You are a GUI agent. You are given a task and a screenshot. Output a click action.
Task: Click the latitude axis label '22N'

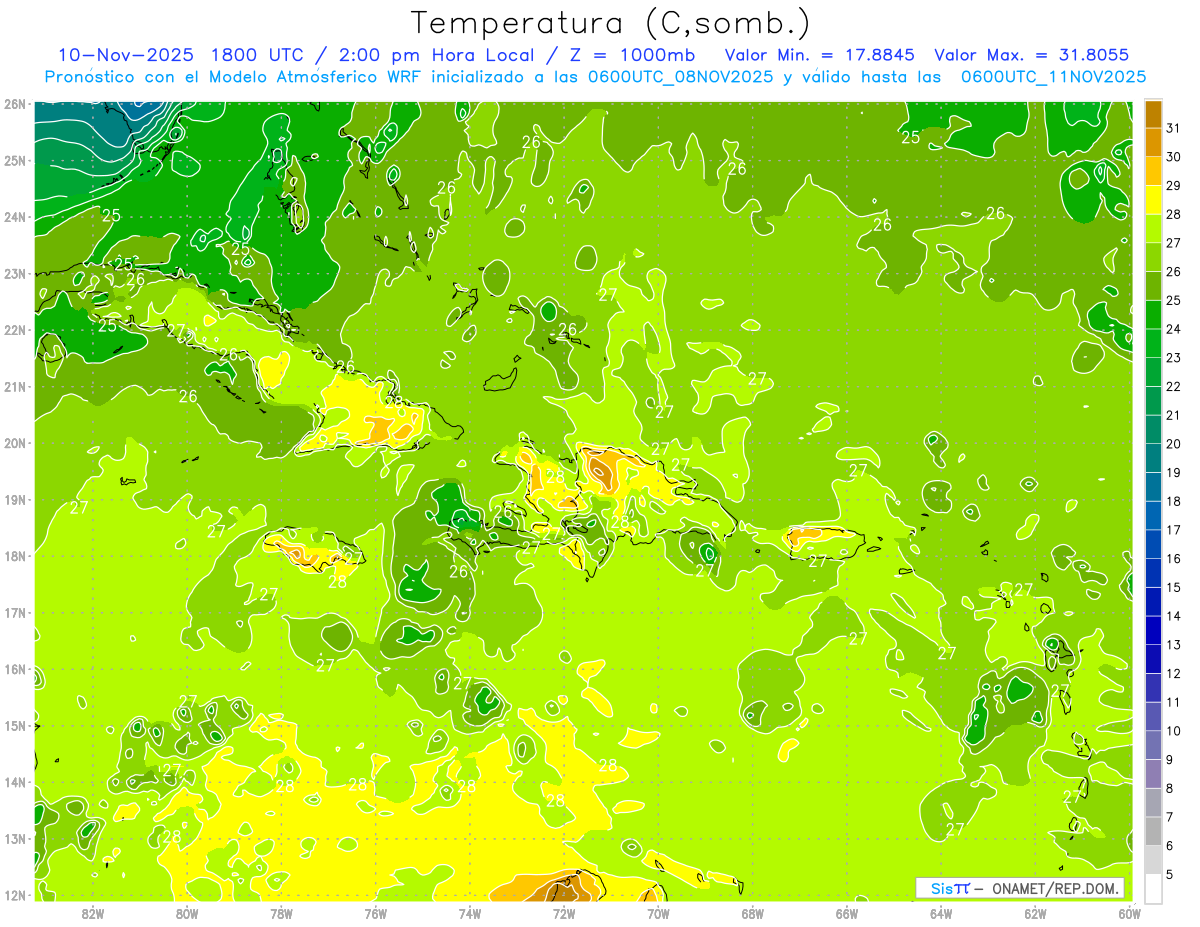[15, 330]
